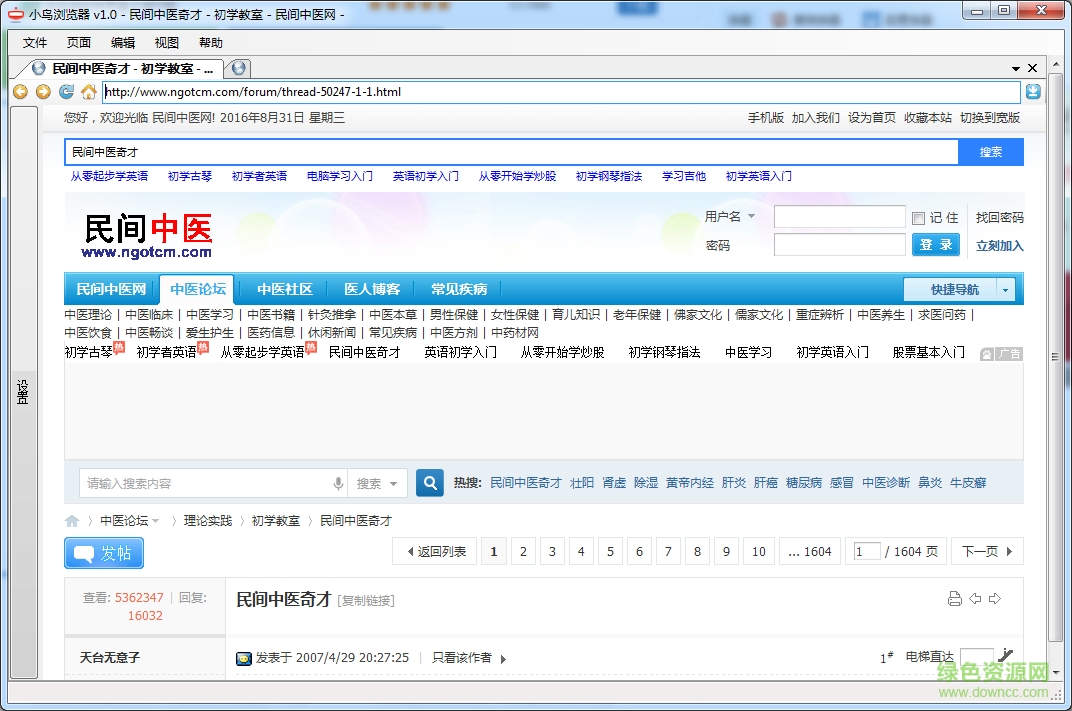The width and height of the screenshot is (1072, 711).
Task: Open the printer icon on the thread
Action: tap(955, 597)
